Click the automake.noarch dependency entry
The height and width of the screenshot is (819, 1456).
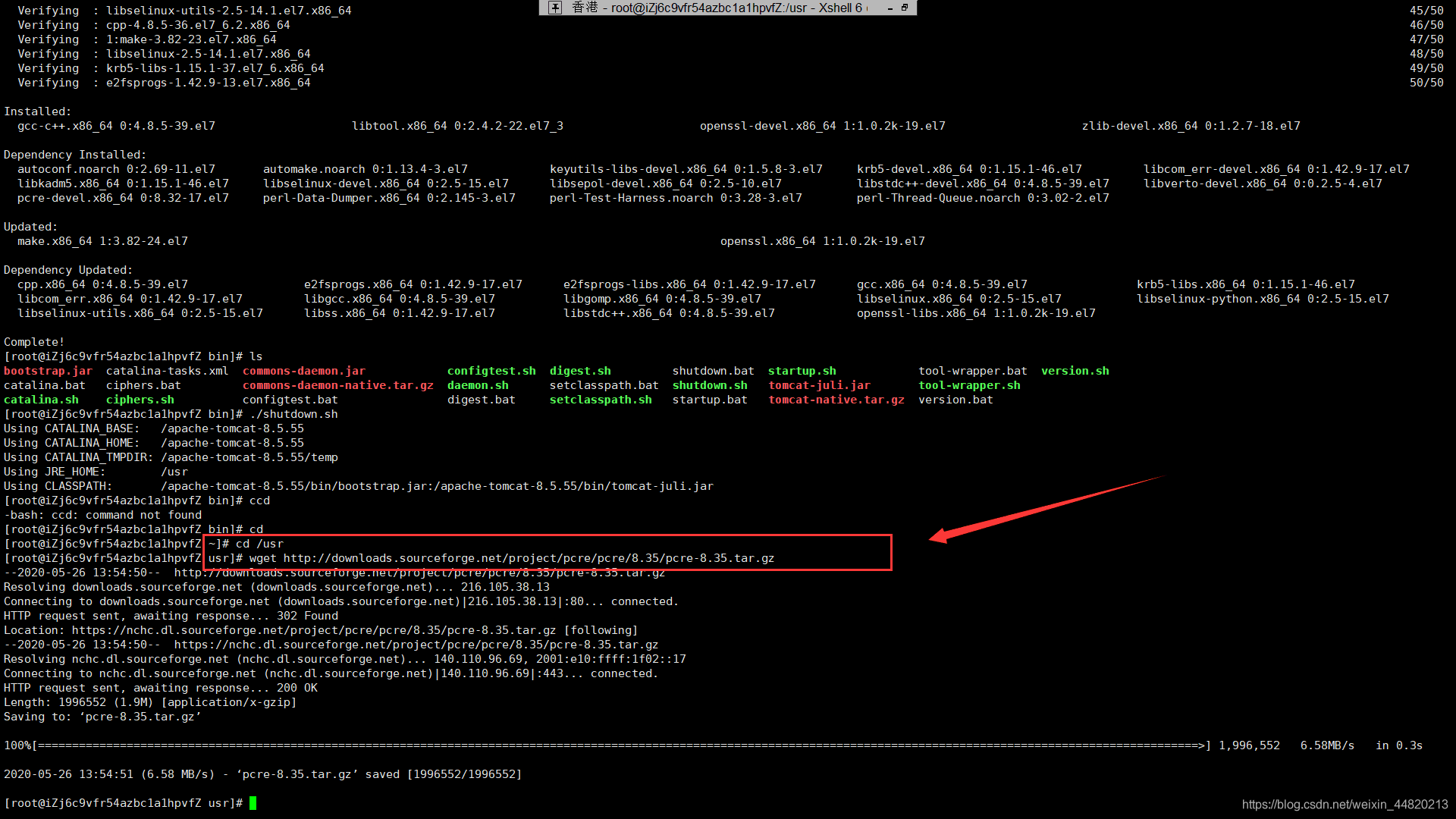point(365,169)
